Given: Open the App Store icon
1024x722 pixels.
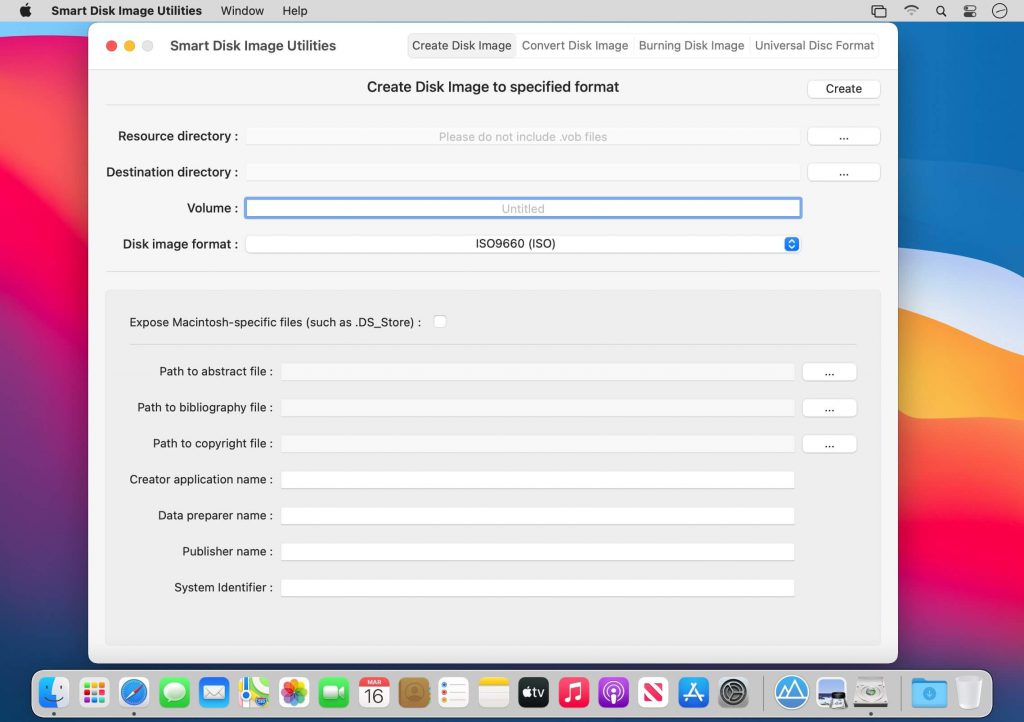Looking at the screenshot, I should coord(693,691).
